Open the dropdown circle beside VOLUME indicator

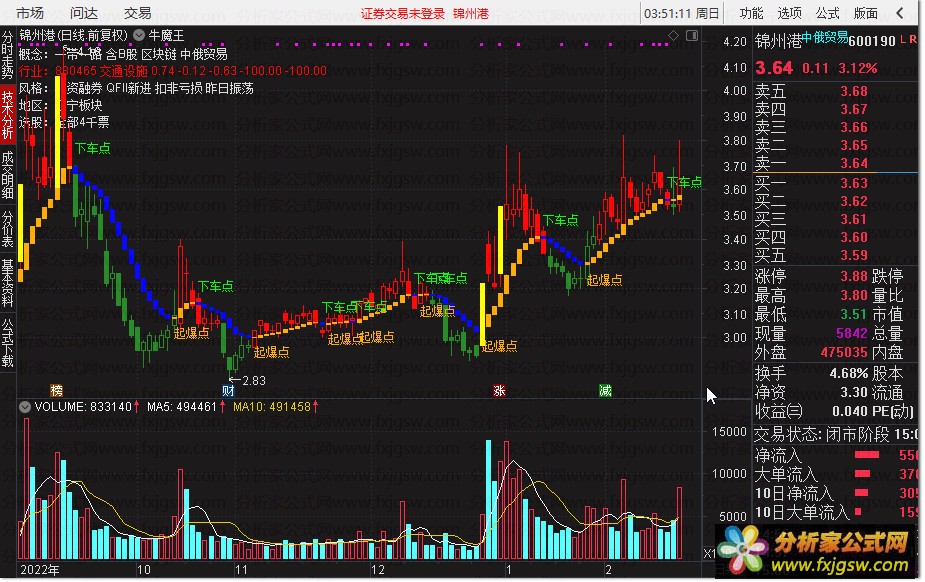click(25, 407)
